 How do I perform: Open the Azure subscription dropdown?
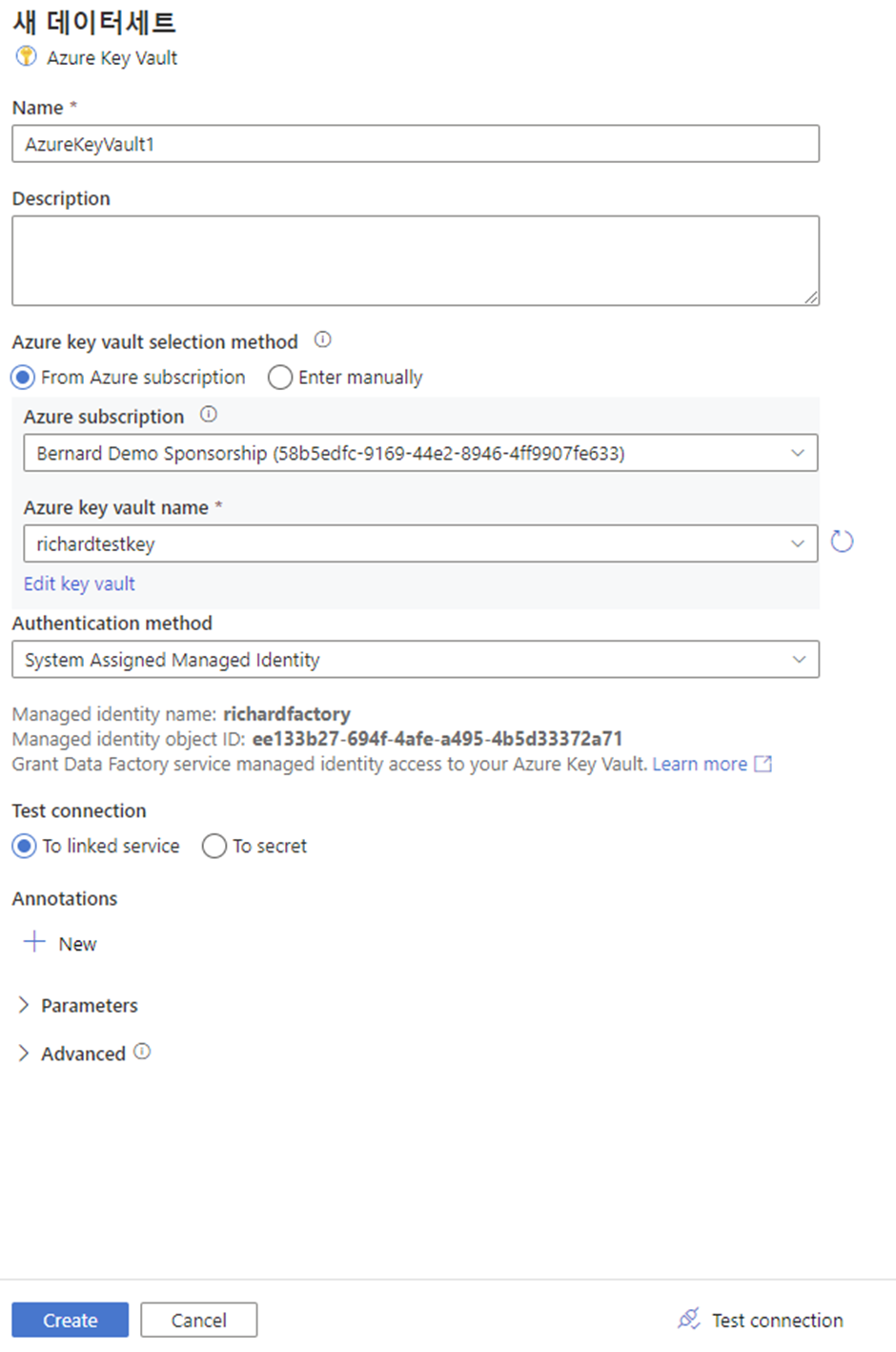pos(420,453)
